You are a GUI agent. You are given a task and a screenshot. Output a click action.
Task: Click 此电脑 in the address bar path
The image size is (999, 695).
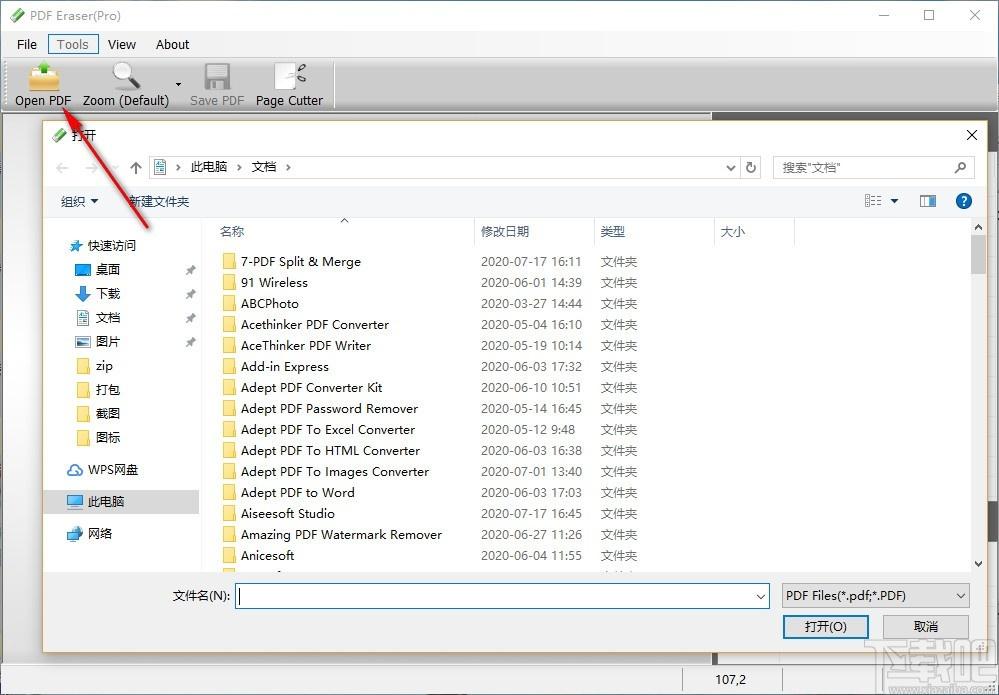[x=209, y=167]
